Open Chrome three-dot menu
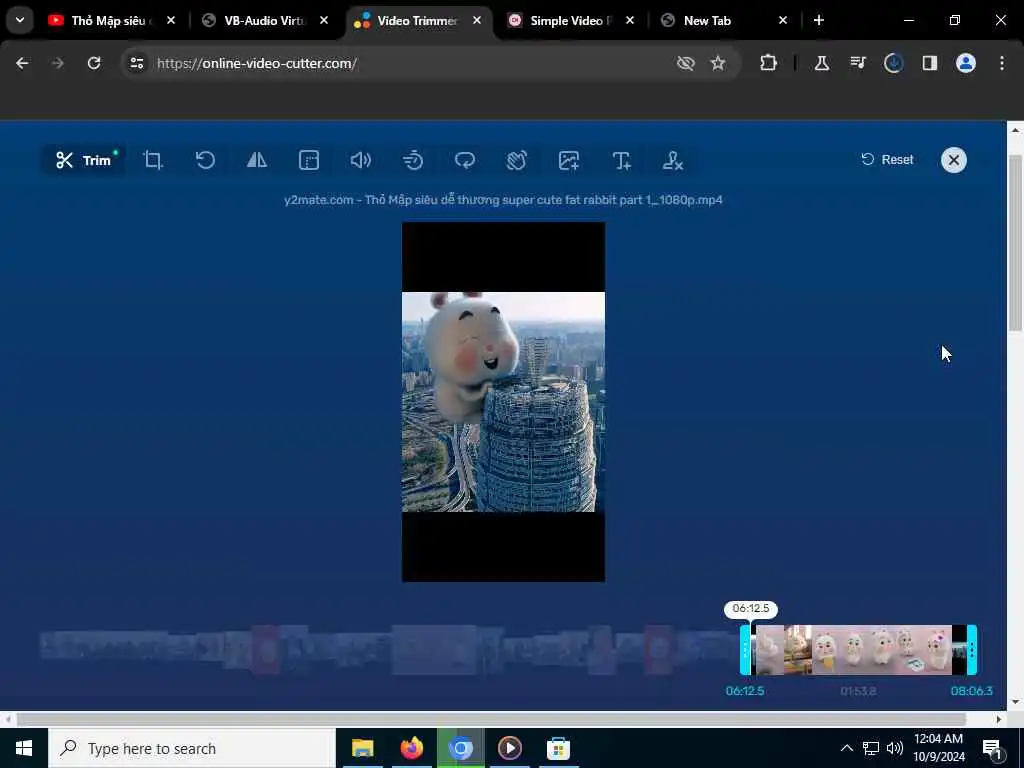This screenshot has width=1024, height=768. (x=1002, y=63)
